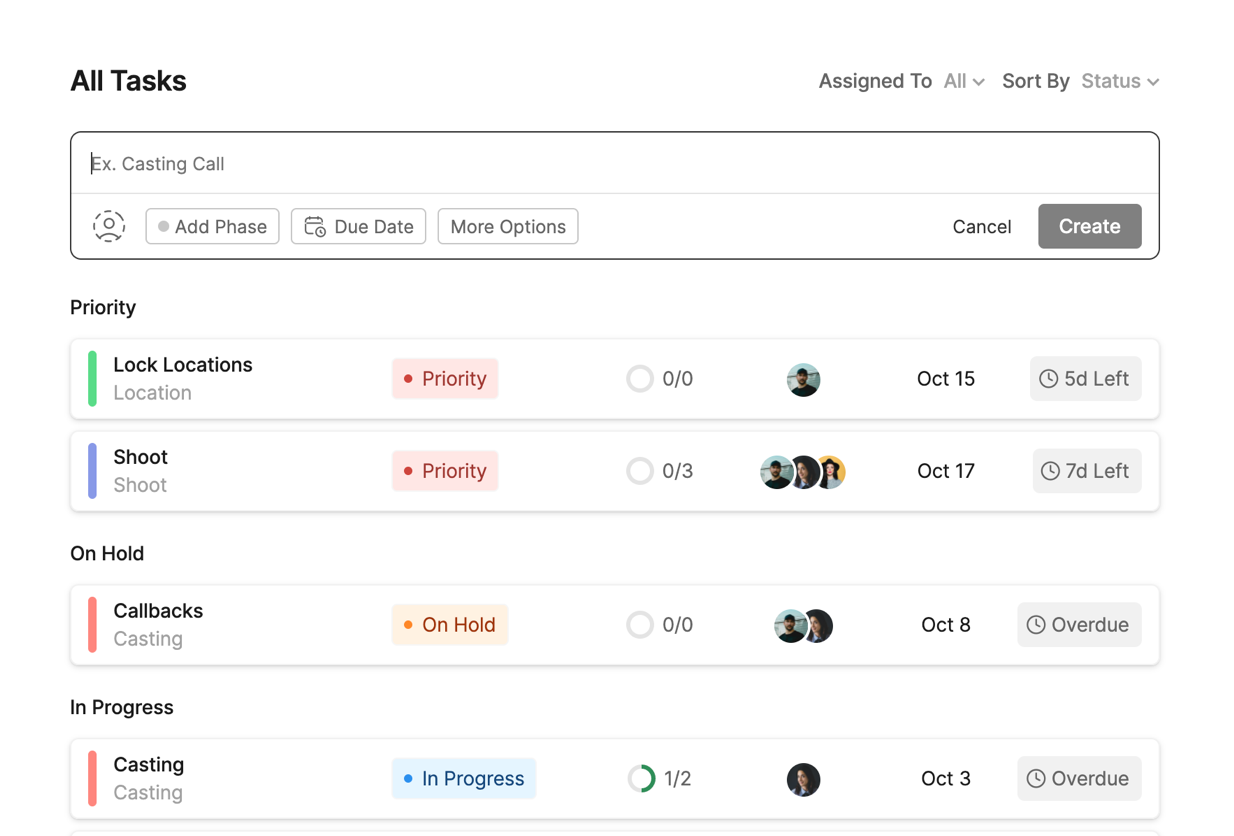Click the Overdue clock badge on Callbacks
This screenshot has height=836, width=1234.
pos(1078,625)
